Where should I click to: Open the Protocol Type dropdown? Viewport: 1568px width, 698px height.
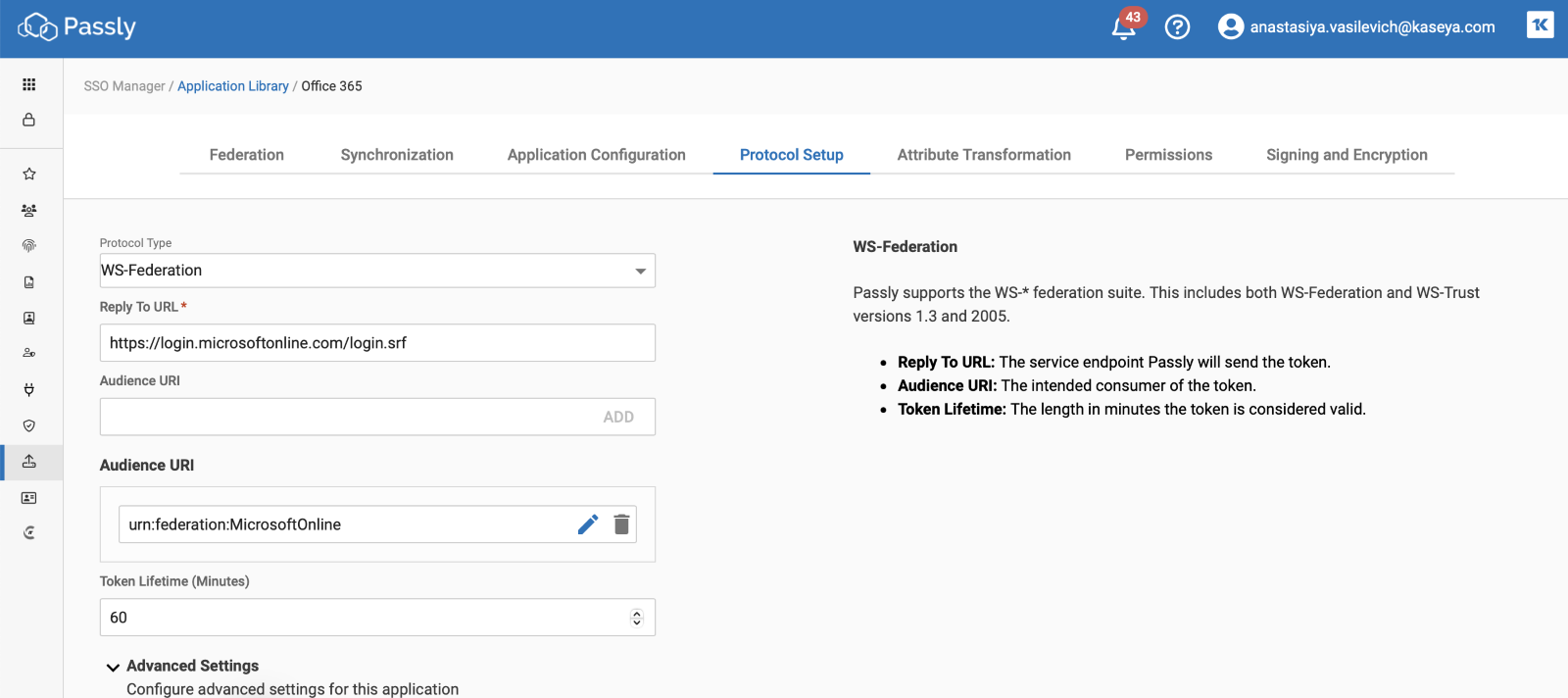pos(377,271)
